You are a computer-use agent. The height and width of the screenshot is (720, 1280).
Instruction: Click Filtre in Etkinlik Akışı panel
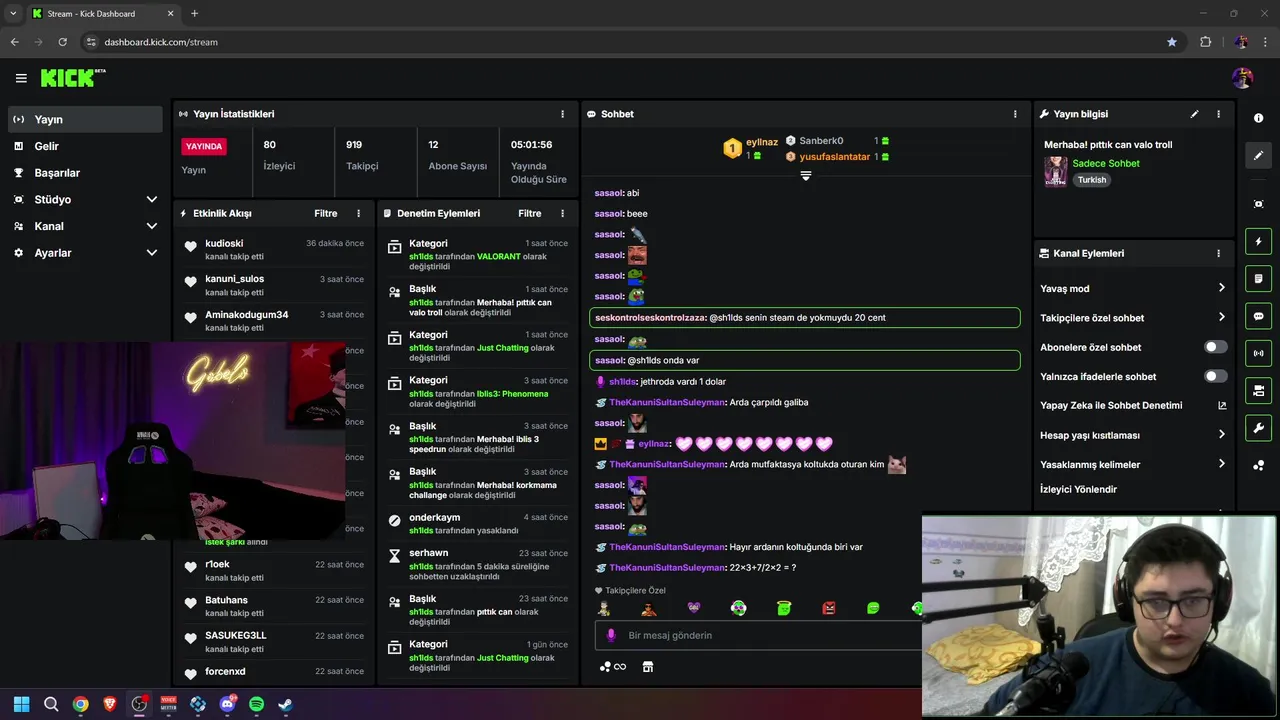click(326, 213)
